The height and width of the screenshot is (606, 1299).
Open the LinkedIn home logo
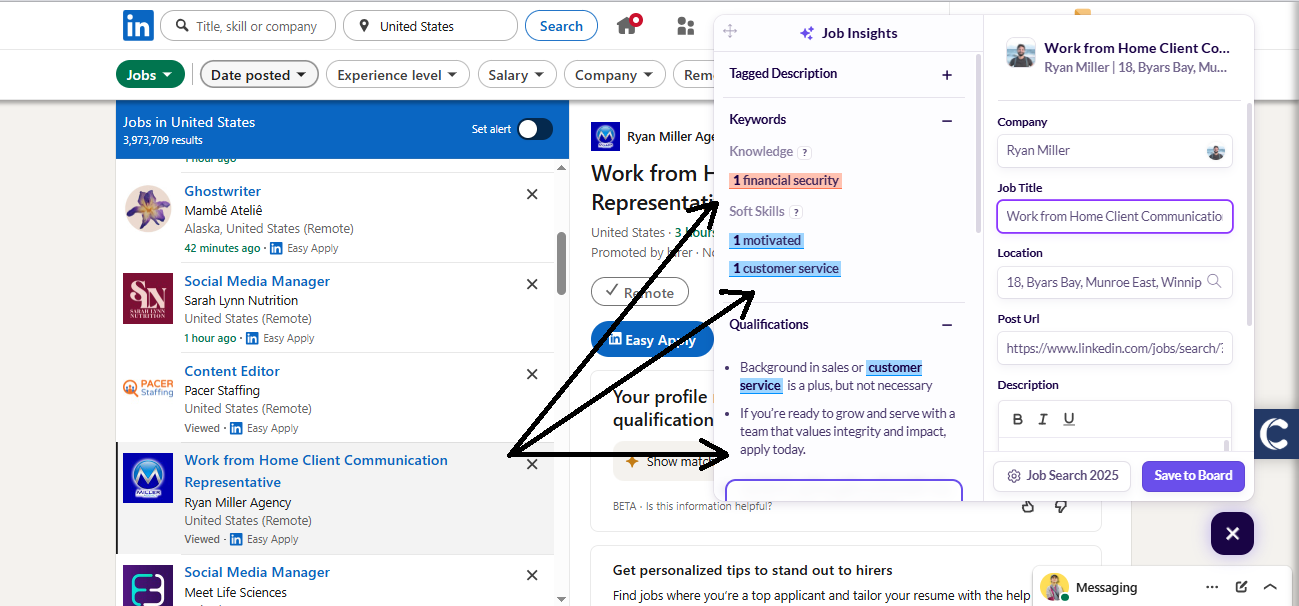[138, 26]
